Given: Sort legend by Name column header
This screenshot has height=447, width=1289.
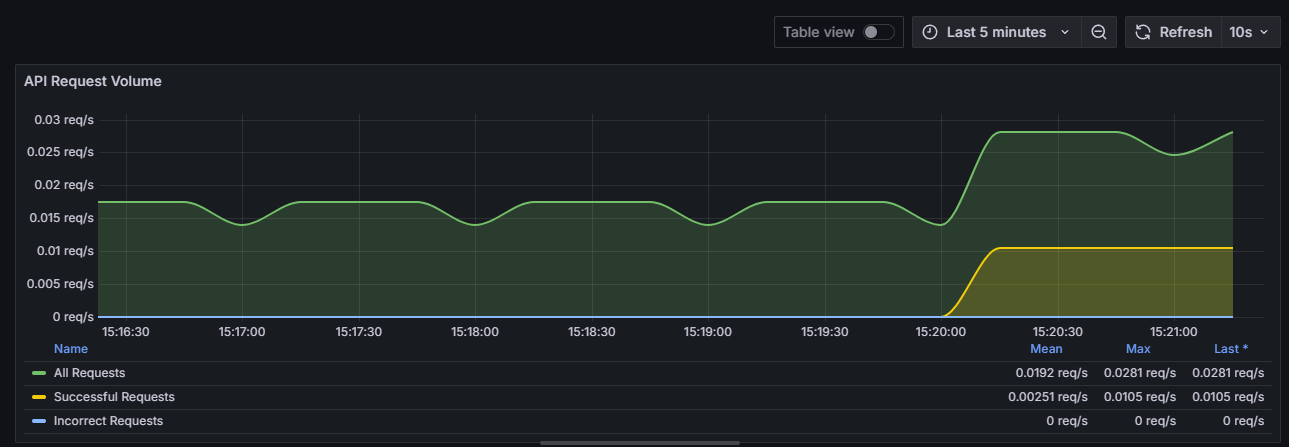Looking at the screenshot, I should (x=70, y=349).
